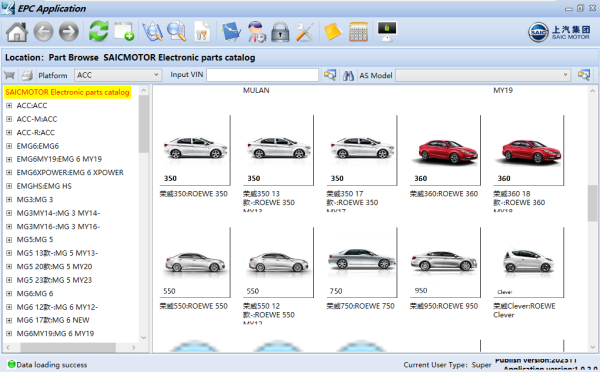
Task: Select MG5 13款-:MG 5 MY13- row
Action: pyautogui.click(x=57, y=253)
